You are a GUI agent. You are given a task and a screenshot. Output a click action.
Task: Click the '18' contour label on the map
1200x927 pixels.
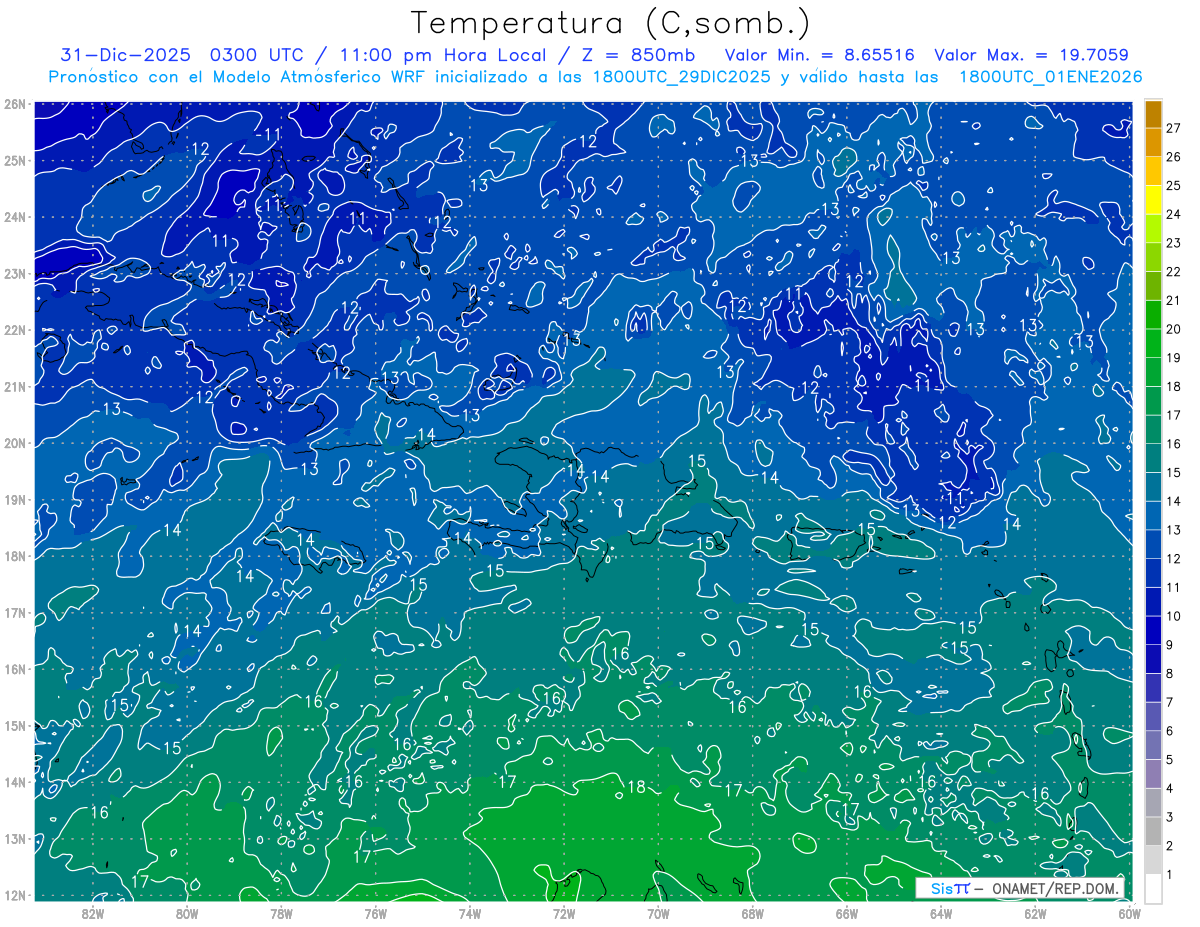[637, 787]
